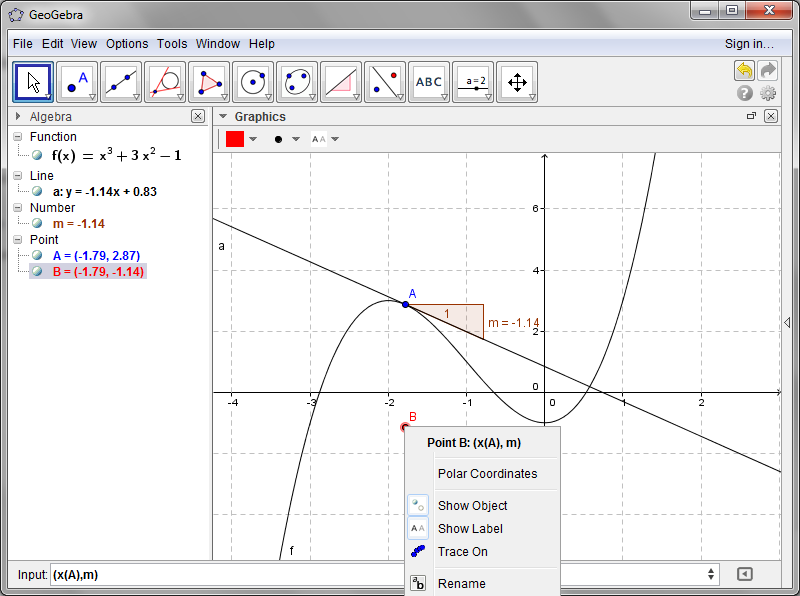Collapse the Line group

[x=18, y=176]
